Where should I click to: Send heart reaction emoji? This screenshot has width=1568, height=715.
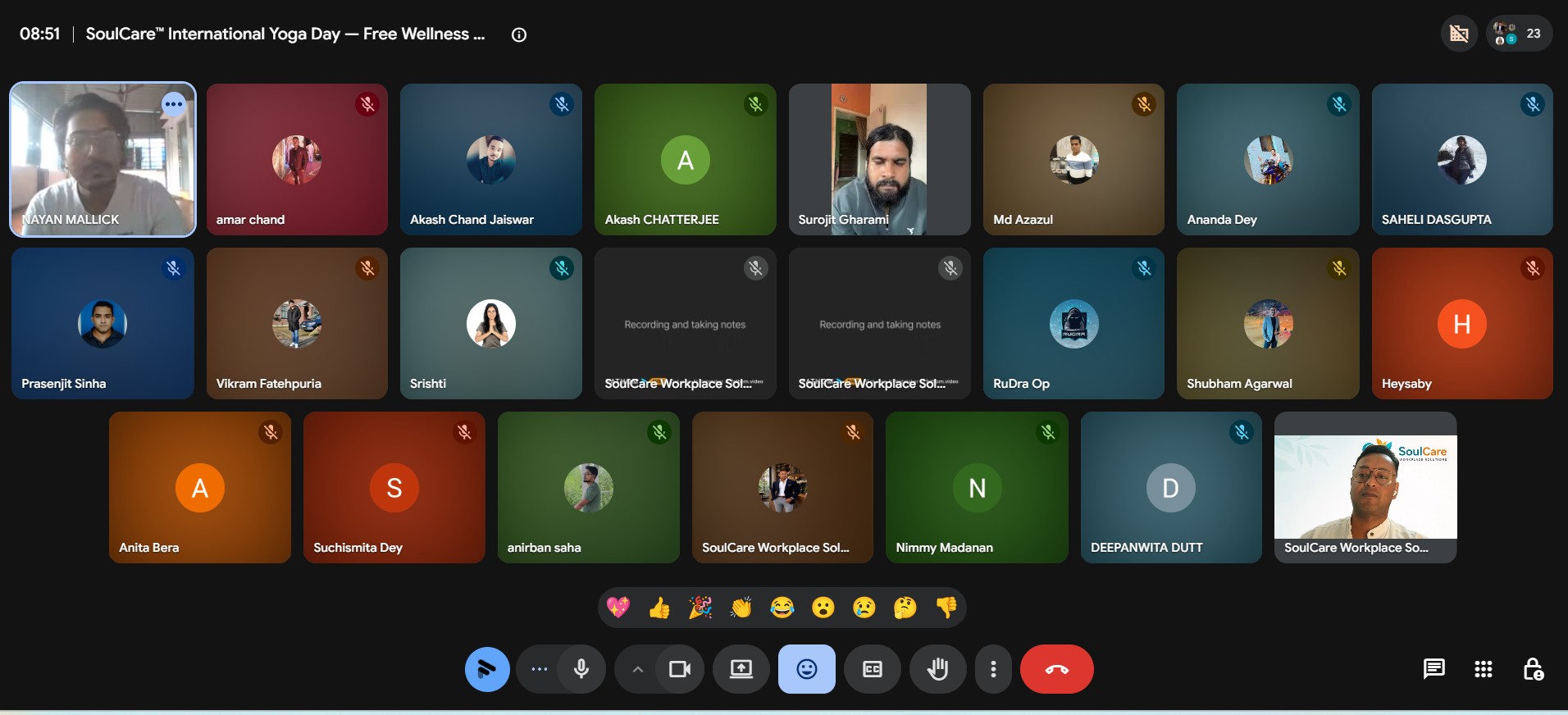618,608
